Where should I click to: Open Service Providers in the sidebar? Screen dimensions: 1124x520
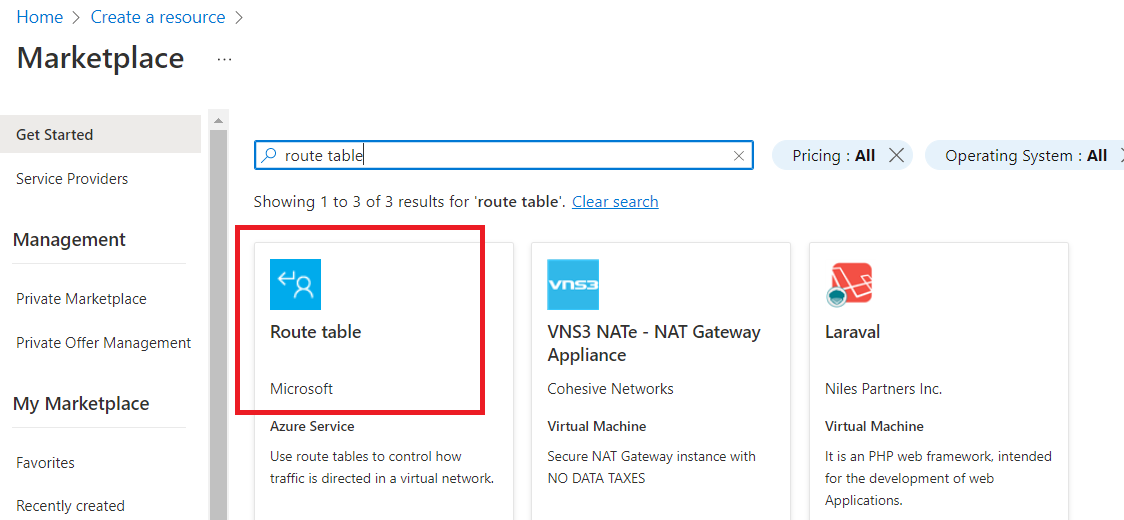[72, 179]
